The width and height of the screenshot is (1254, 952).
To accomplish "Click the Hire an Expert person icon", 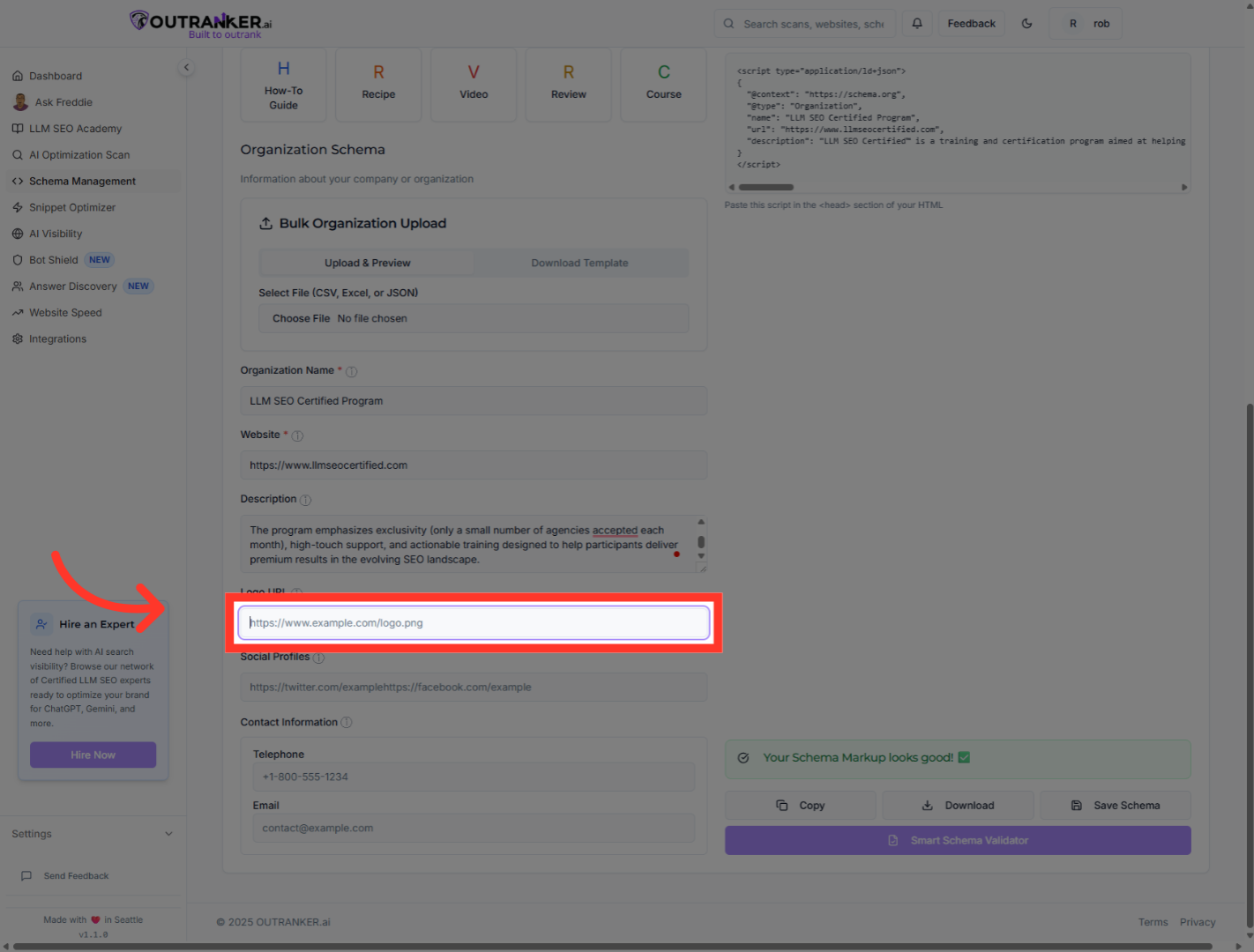I will pos(41,624).
